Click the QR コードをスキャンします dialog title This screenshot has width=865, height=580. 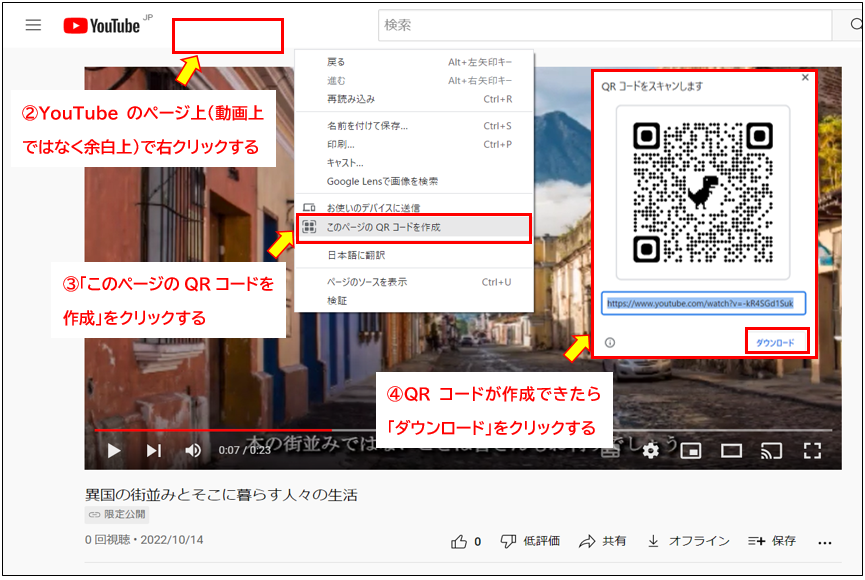click(652, 87)
